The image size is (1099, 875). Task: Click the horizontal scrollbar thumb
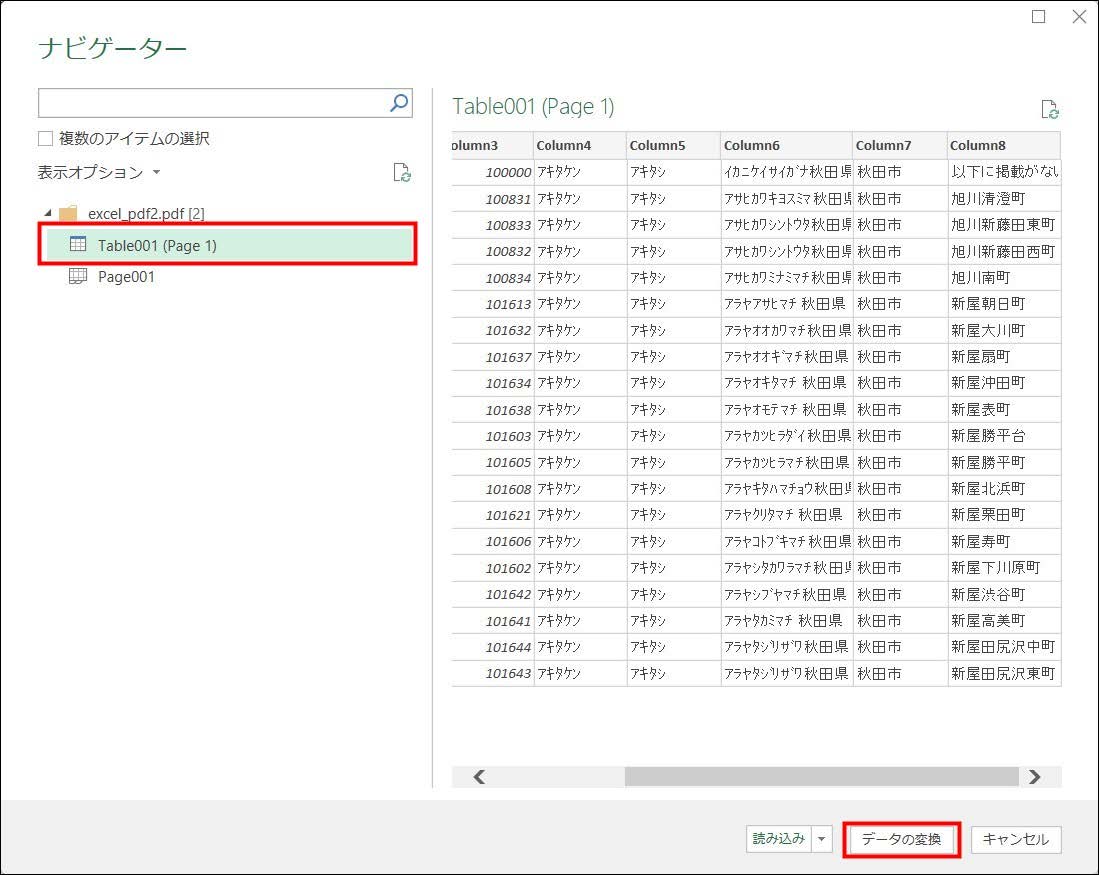click(820, 777)
